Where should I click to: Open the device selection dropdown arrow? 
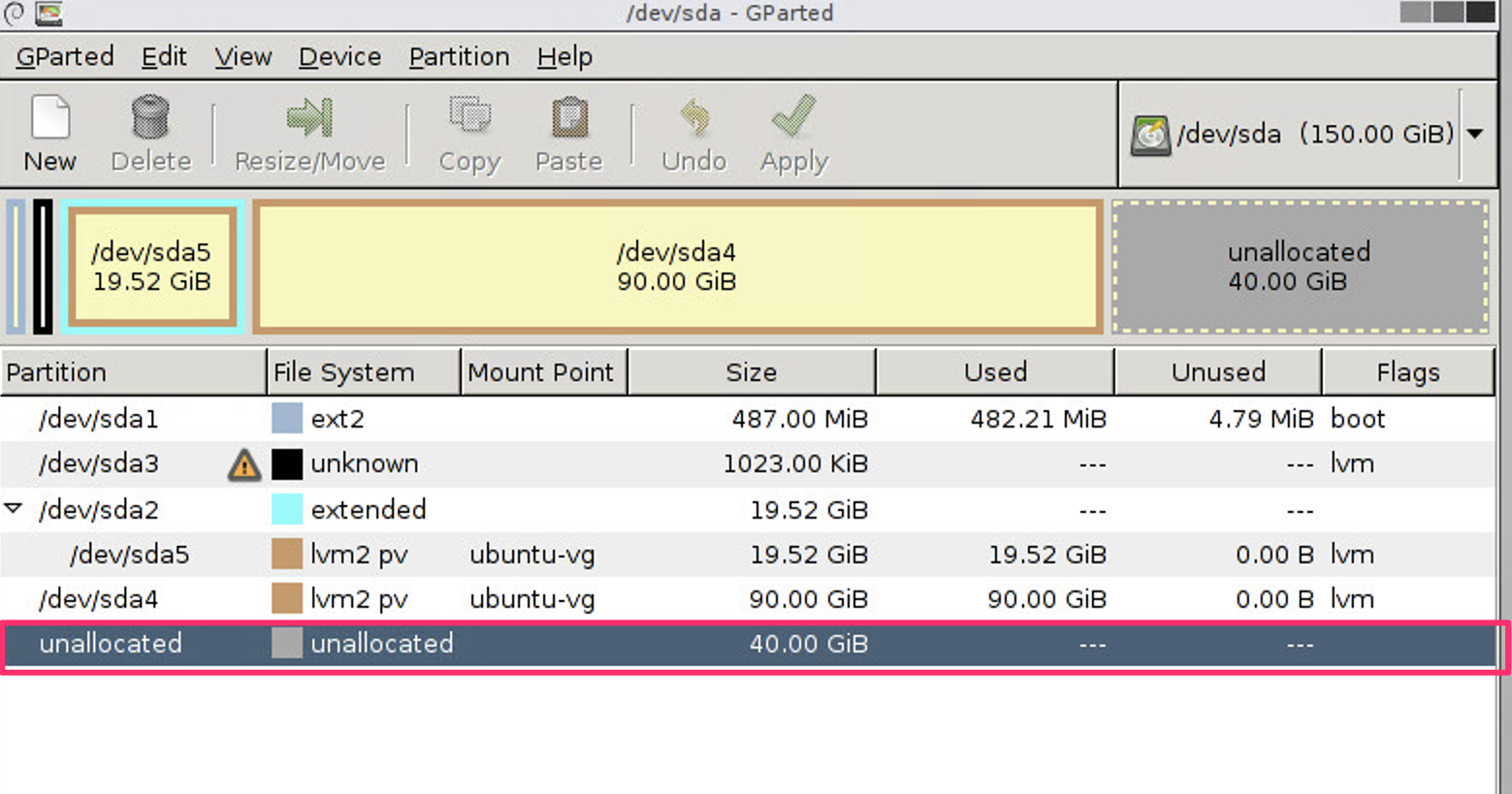(1476, 134)
